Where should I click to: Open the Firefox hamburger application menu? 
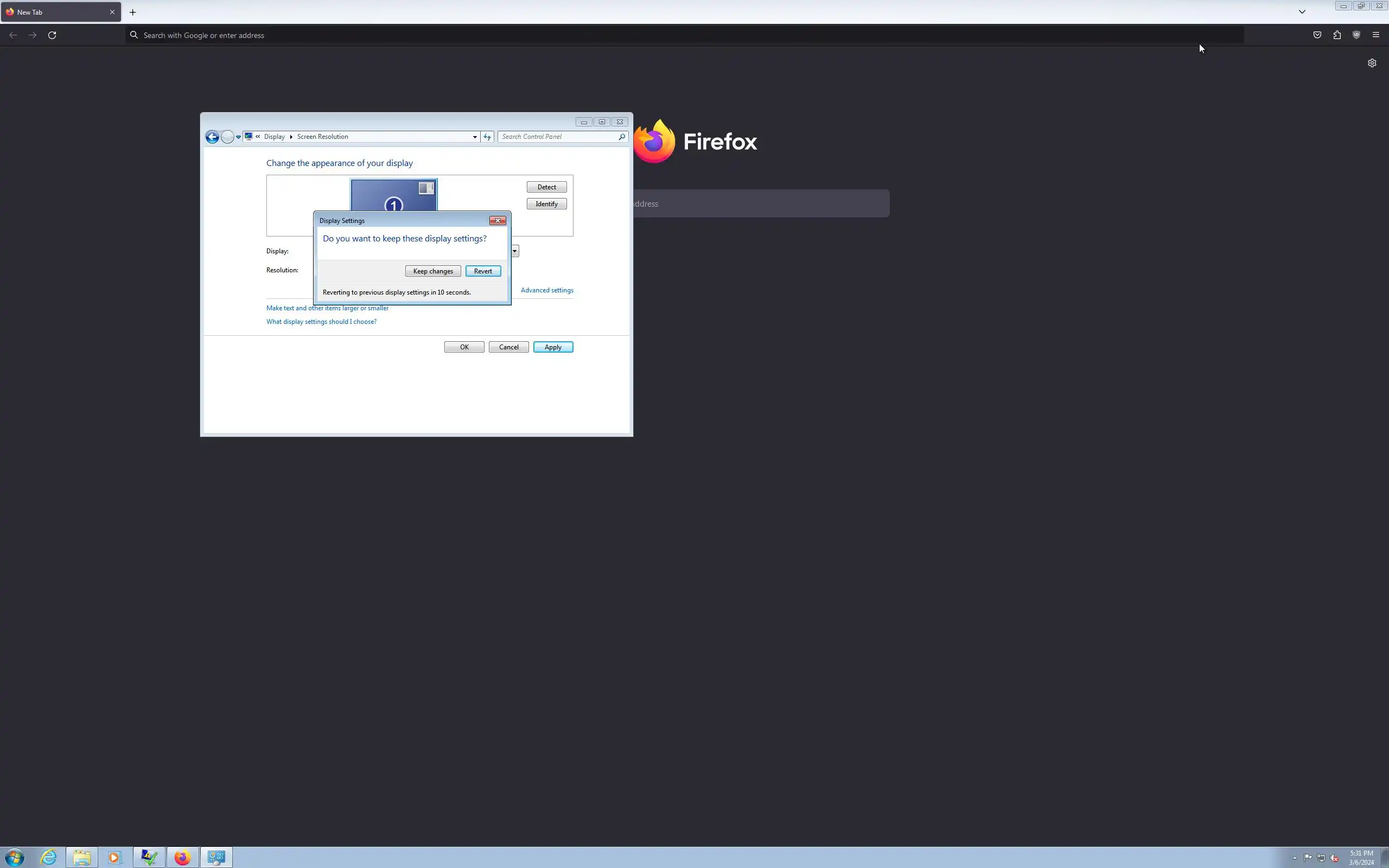click(1376, 35)
